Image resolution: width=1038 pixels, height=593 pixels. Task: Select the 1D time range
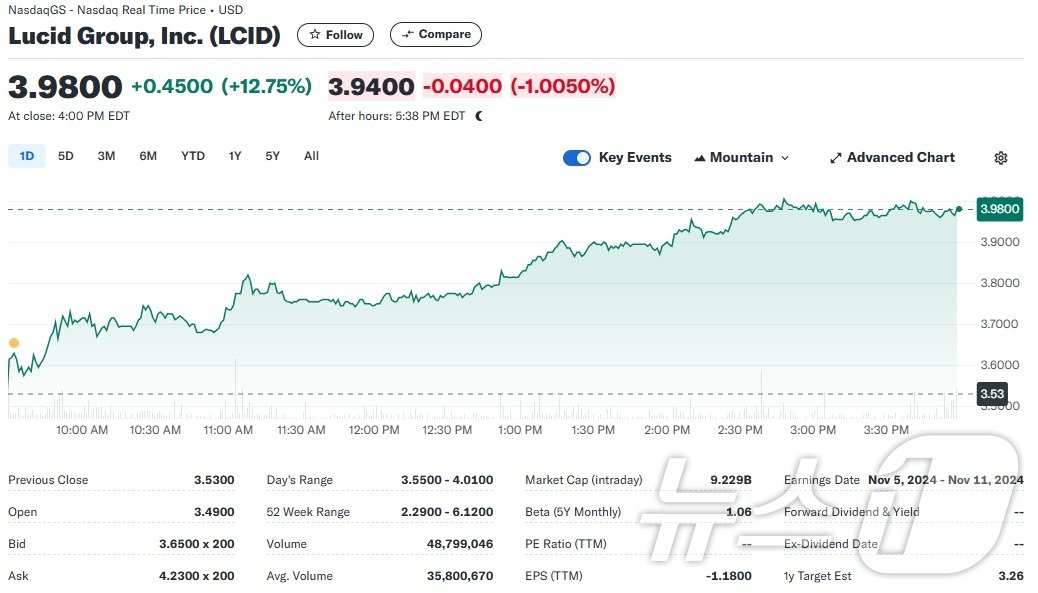tap(27, 156)
